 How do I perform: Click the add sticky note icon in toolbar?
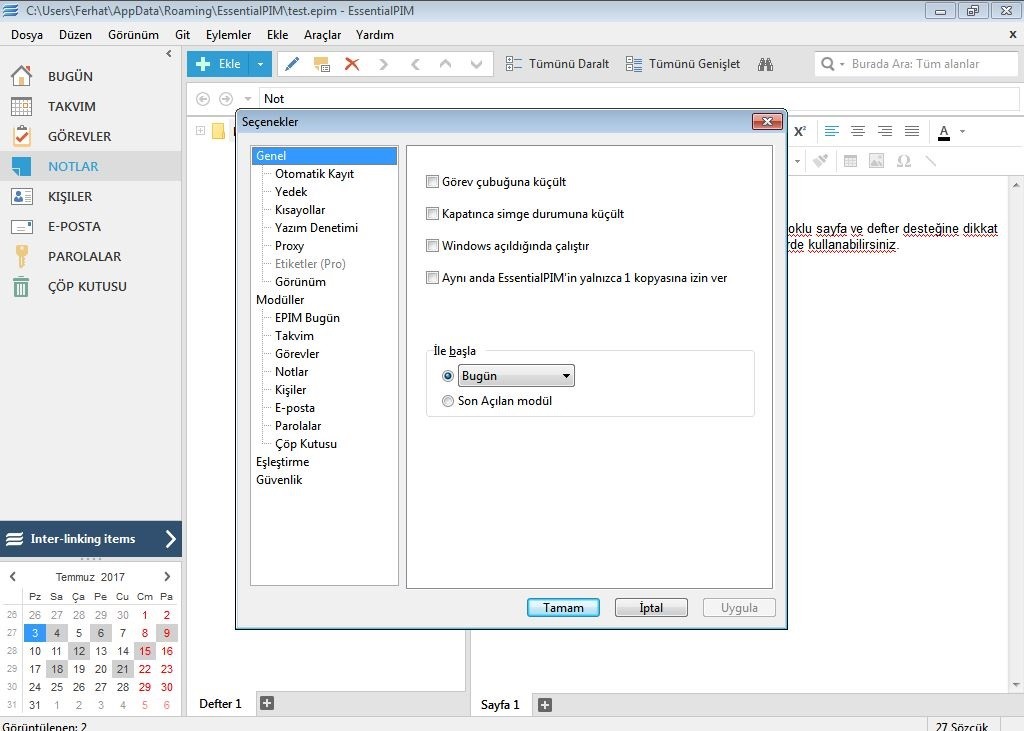[321, 64]
